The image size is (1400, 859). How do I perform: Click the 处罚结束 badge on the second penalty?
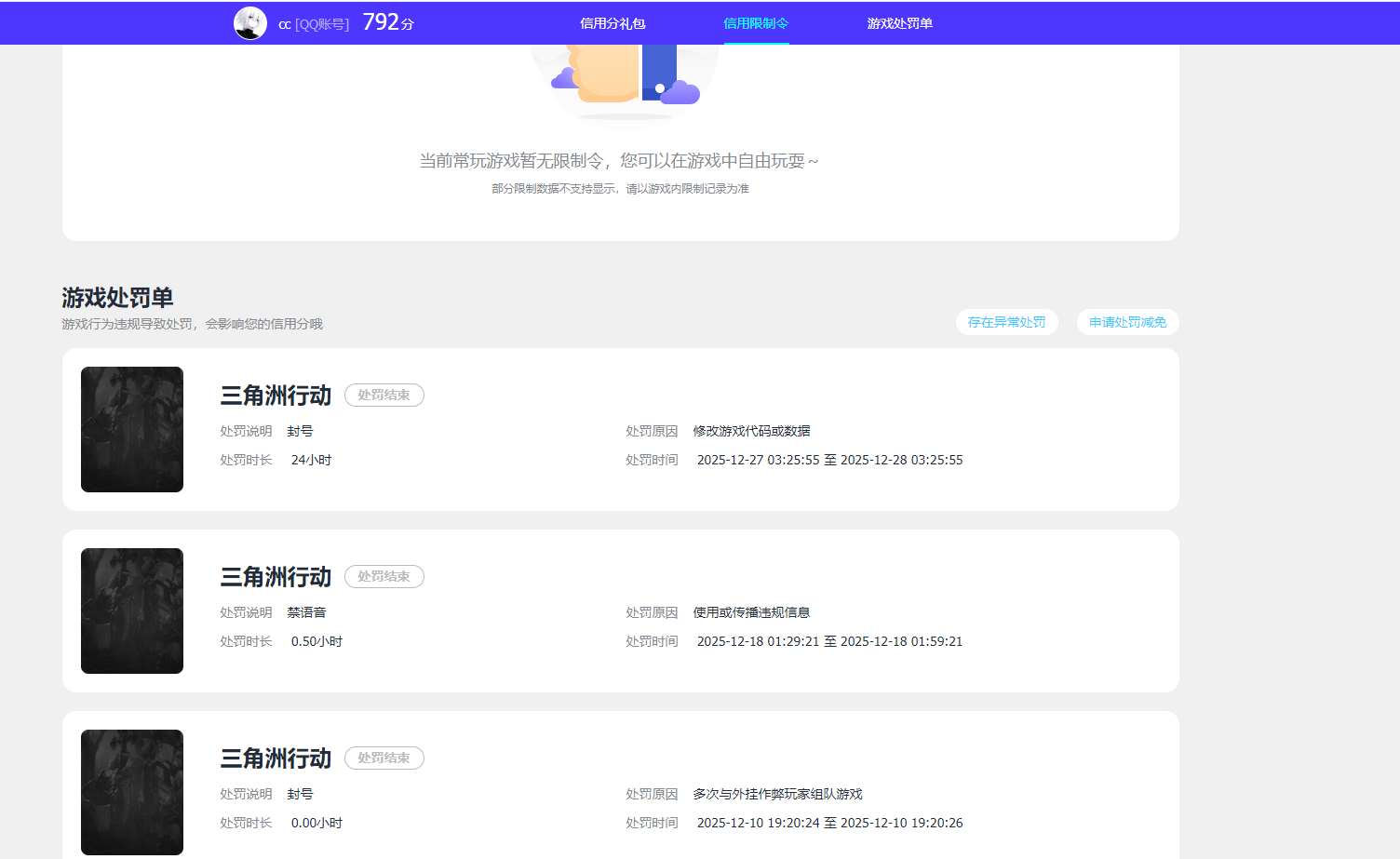384,576
